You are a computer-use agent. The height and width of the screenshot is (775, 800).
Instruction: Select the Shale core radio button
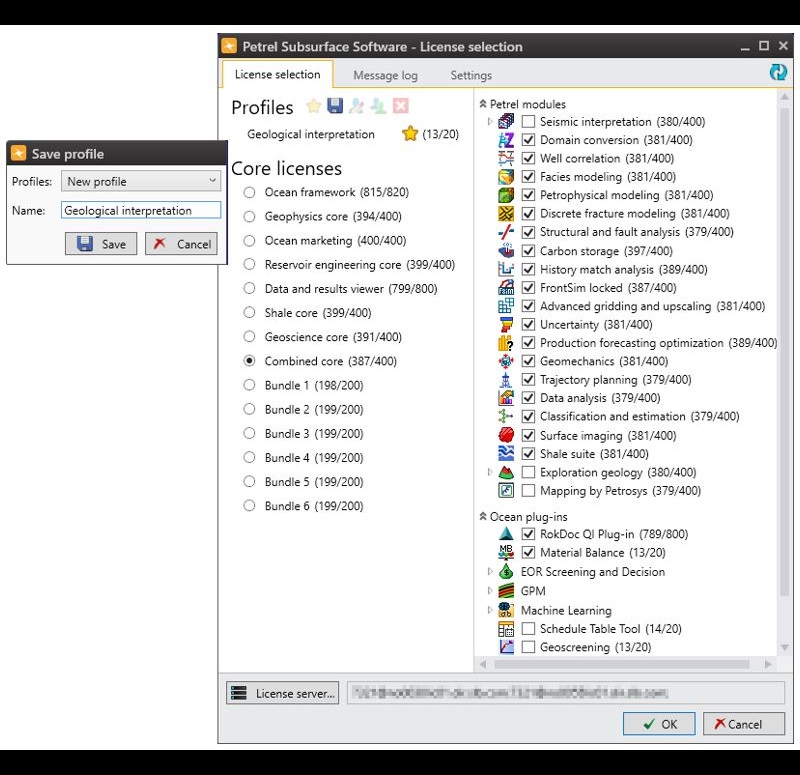pos(249,312)
